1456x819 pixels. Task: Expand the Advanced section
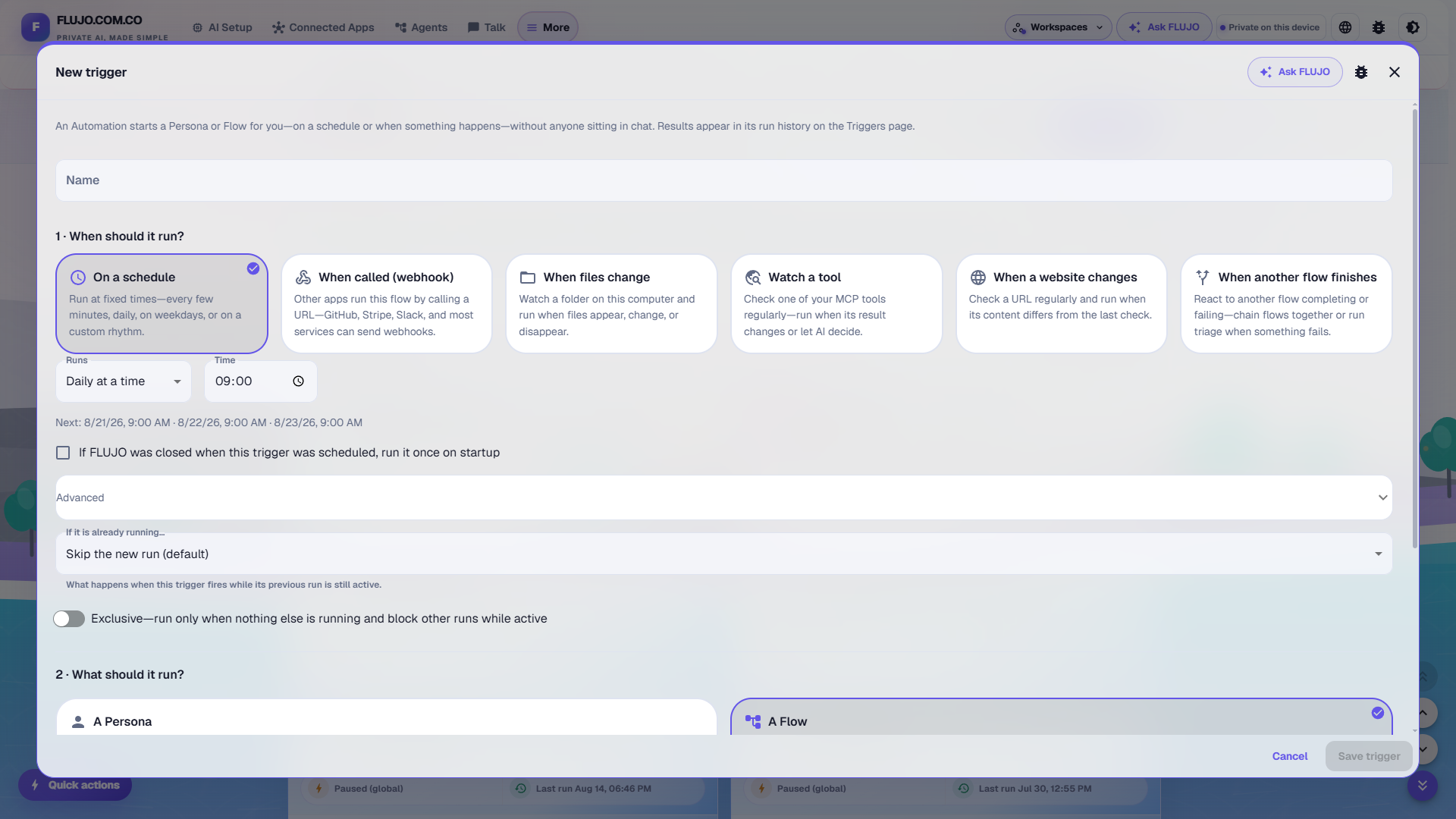pos(724,497)
